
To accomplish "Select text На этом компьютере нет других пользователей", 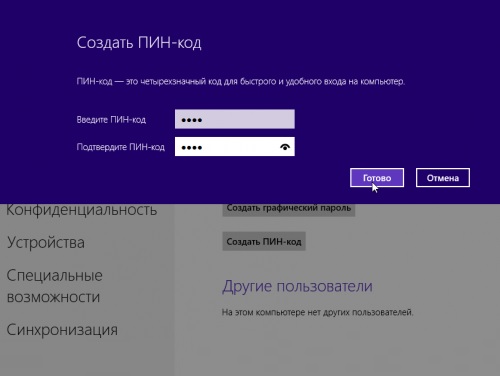I will point(317,312).
